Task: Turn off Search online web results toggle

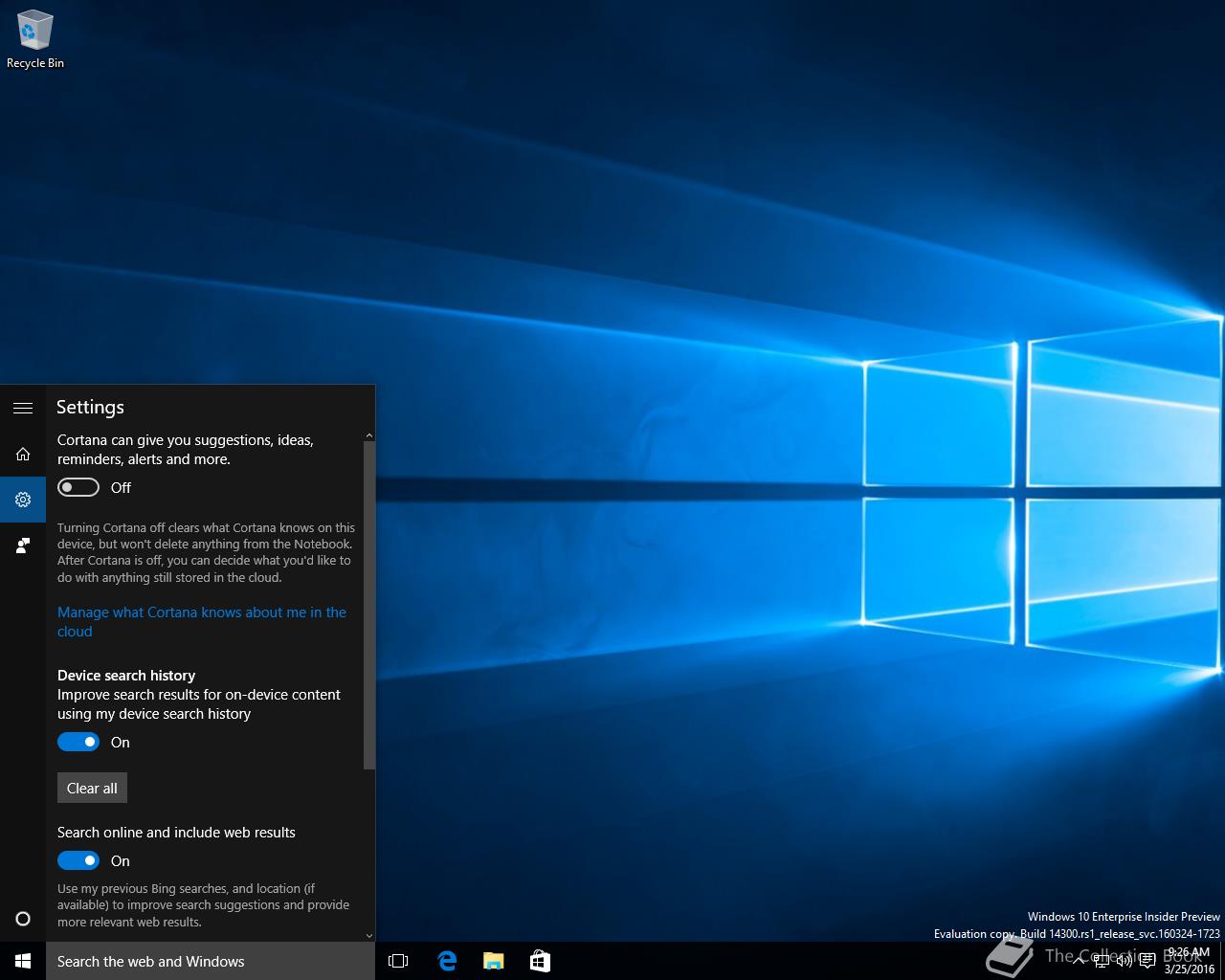Action: (78, 860)
